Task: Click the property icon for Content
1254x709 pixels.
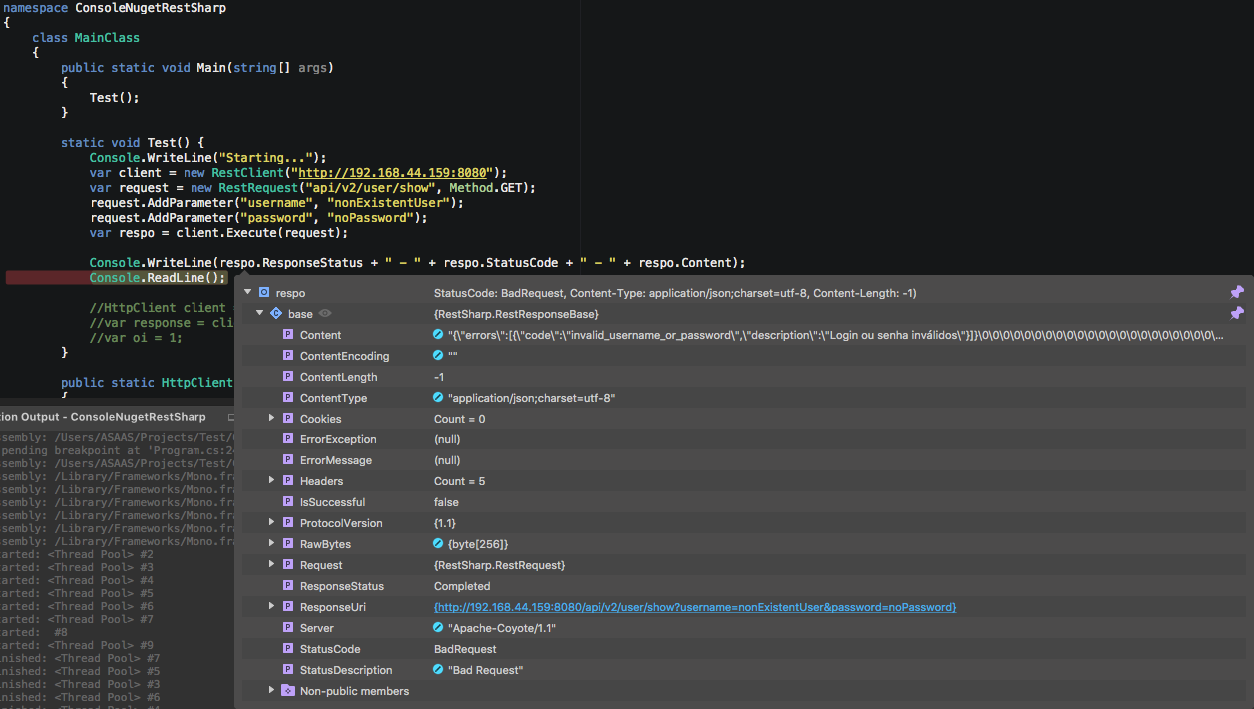Action: pos(288,335)
